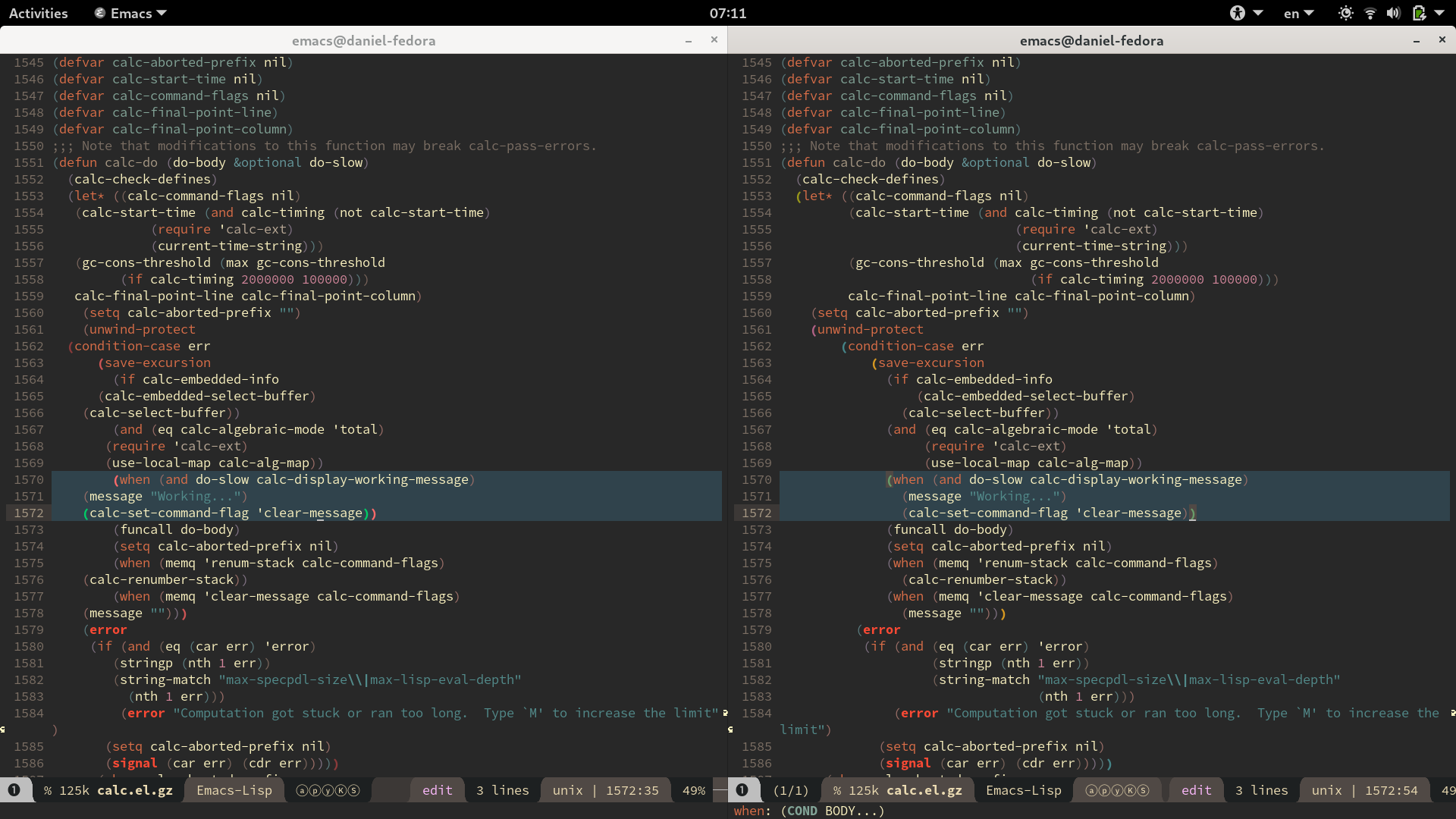
Task: Click the '(1/1)' match counter in right modeline
Action: coord(791,790)
